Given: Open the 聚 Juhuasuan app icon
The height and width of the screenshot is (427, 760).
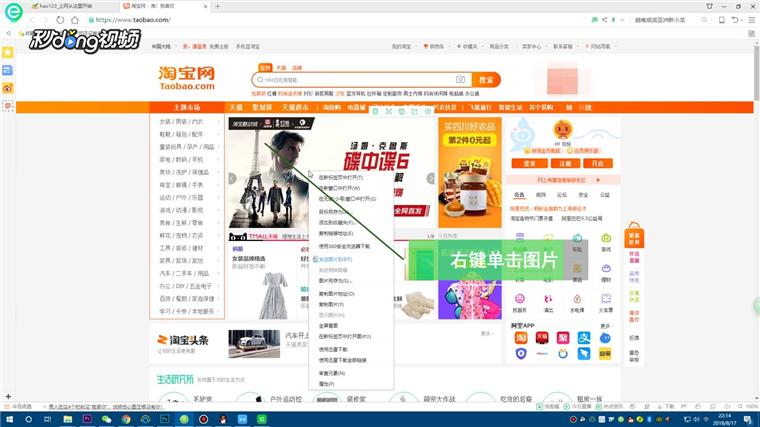Looking at the screenshot, I should 563,337.
